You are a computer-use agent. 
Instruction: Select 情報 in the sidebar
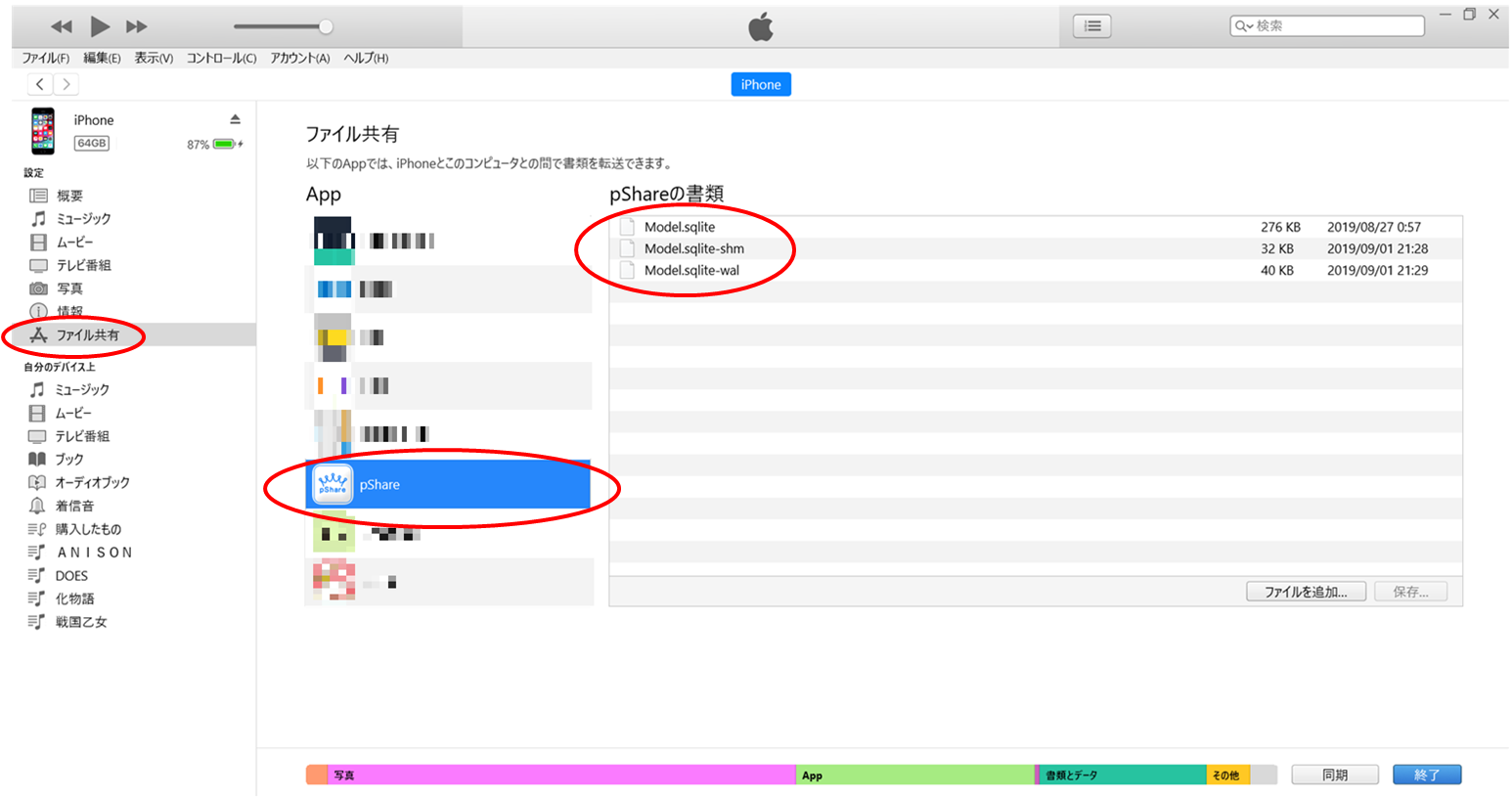(69, 312)
